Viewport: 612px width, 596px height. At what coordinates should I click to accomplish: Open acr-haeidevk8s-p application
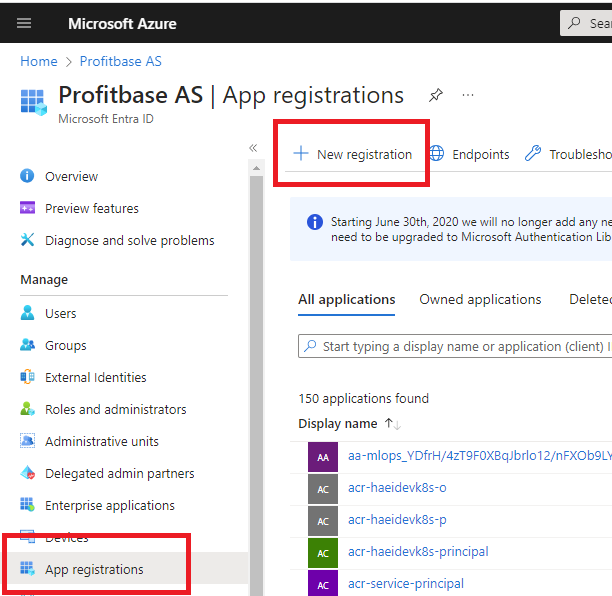click(x=397, y=520)
